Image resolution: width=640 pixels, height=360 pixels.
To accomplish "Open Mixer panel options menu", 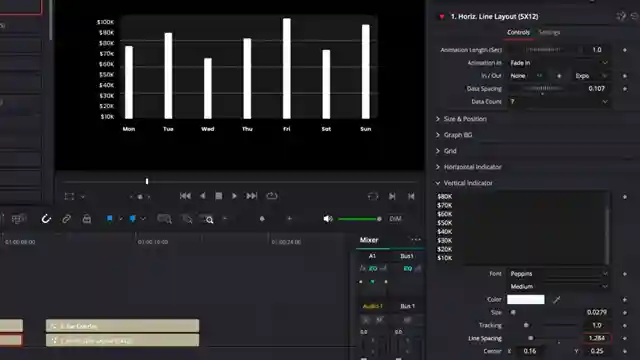I will 416,240.
